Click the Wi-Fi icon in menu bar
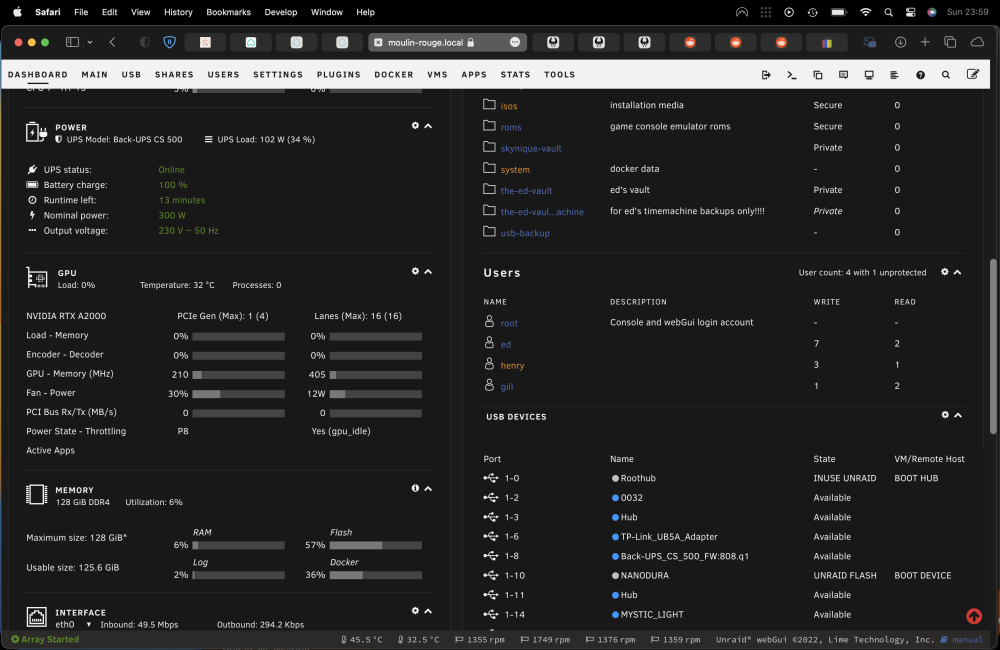This screenshot has width=1000, height=650. point(865,12)
